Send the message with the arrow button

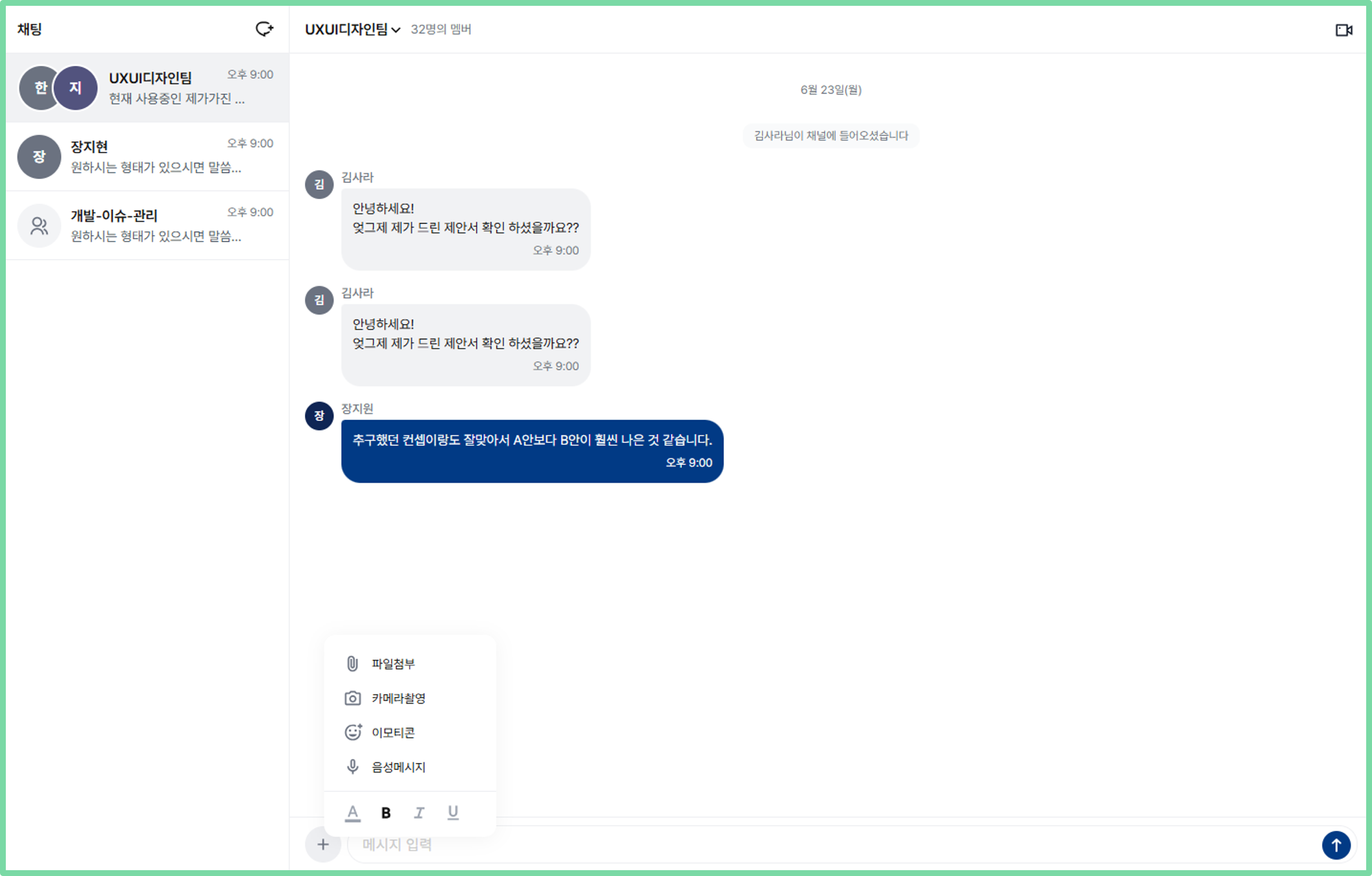1336,844
